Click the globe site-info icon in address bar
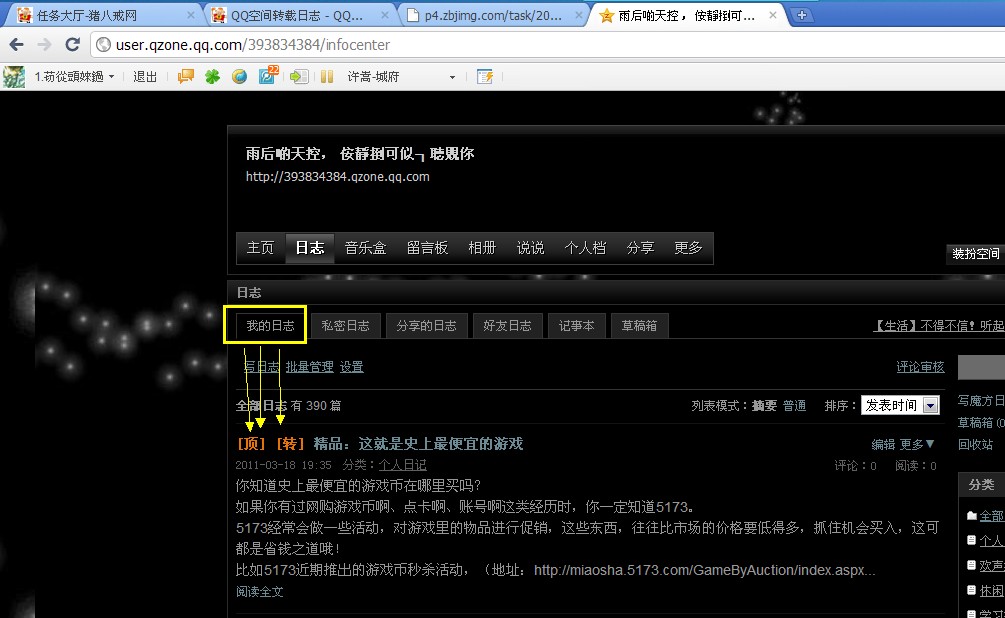The image size is (1005, 618). coord(103,44)
